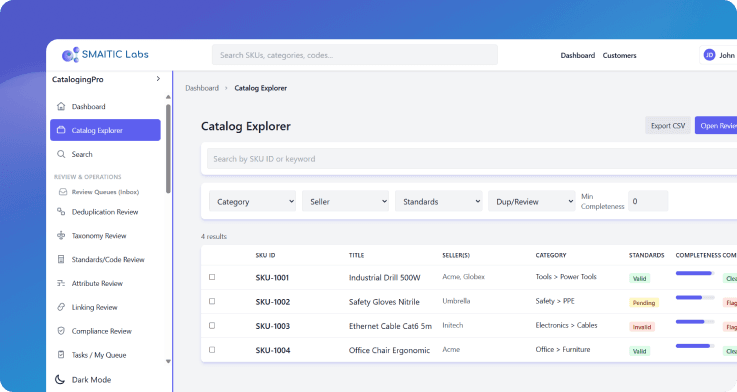737x392 pixels.
Task: Click the Tools > Power Tools category cell
Action: point(566,277)
